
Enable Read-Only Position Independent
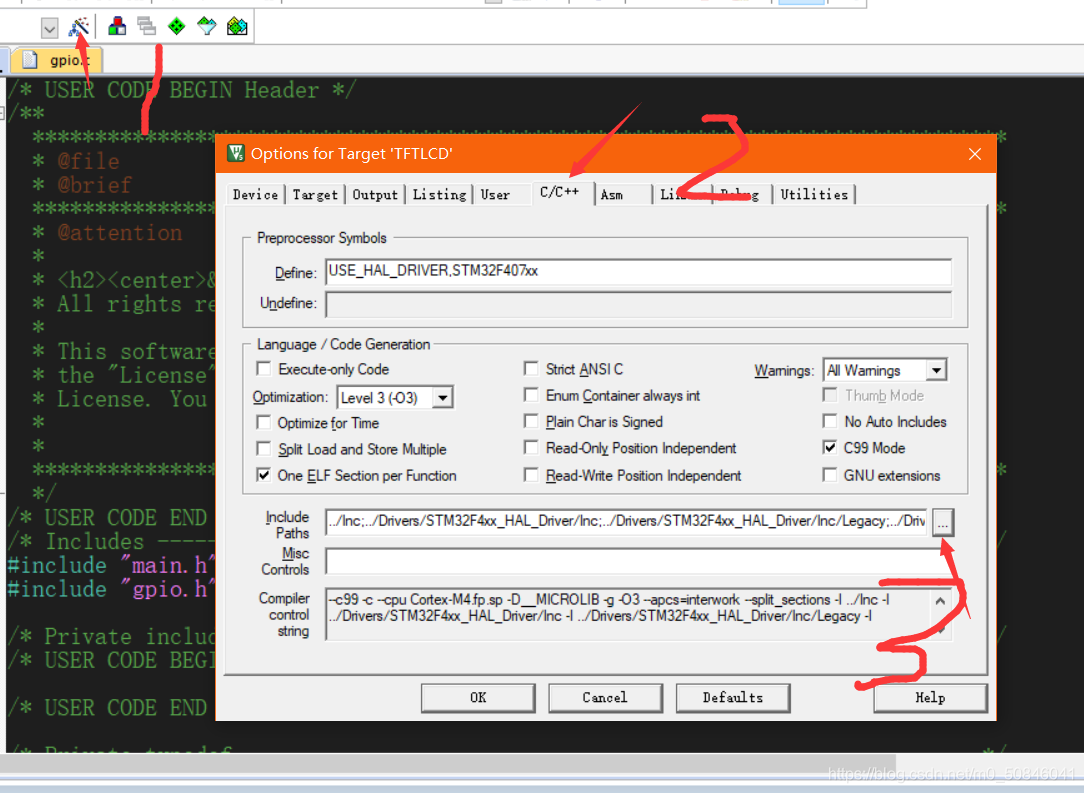coord(531,447)
